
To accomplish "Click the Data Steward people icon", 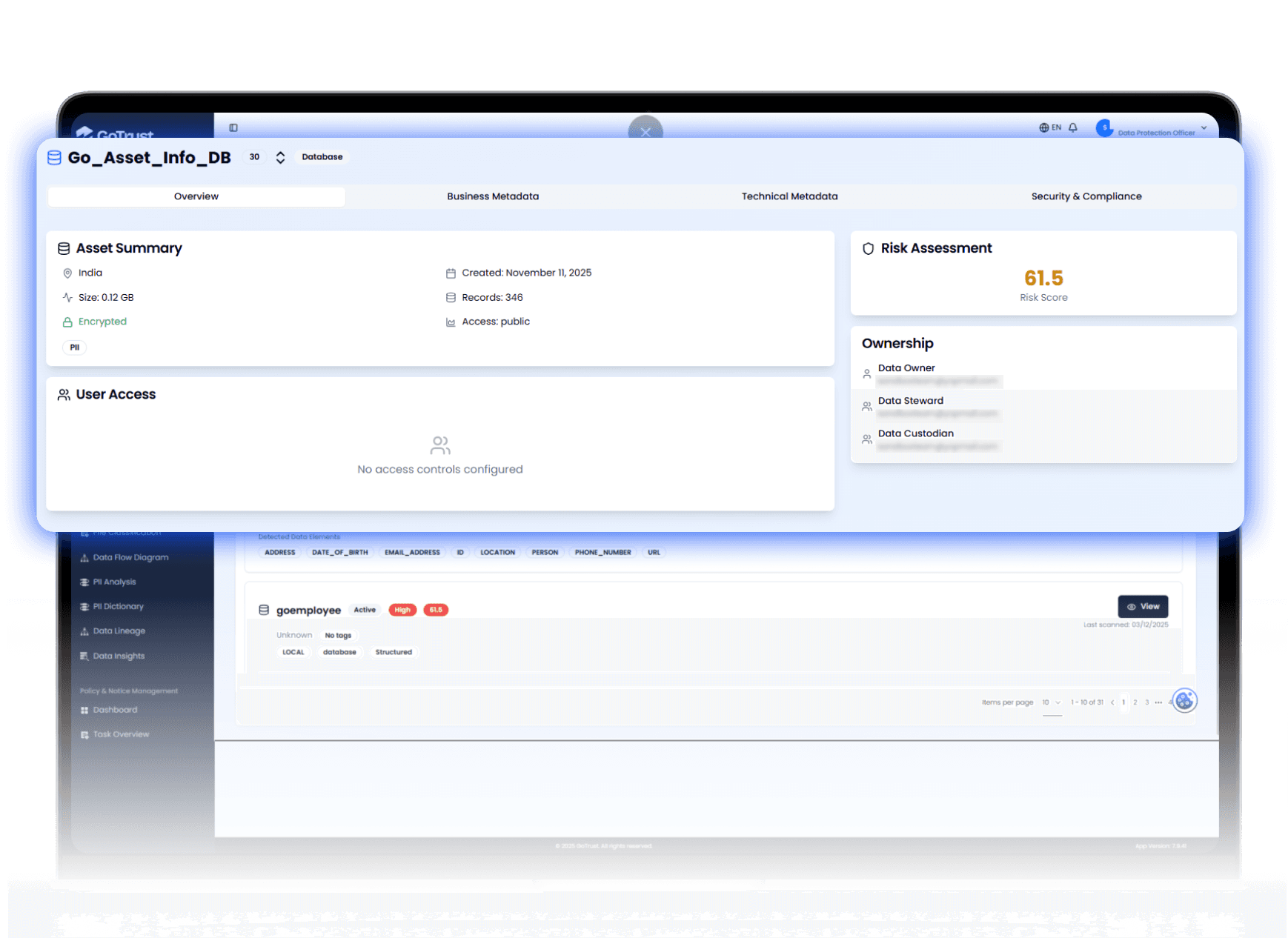I will point(867,406).
